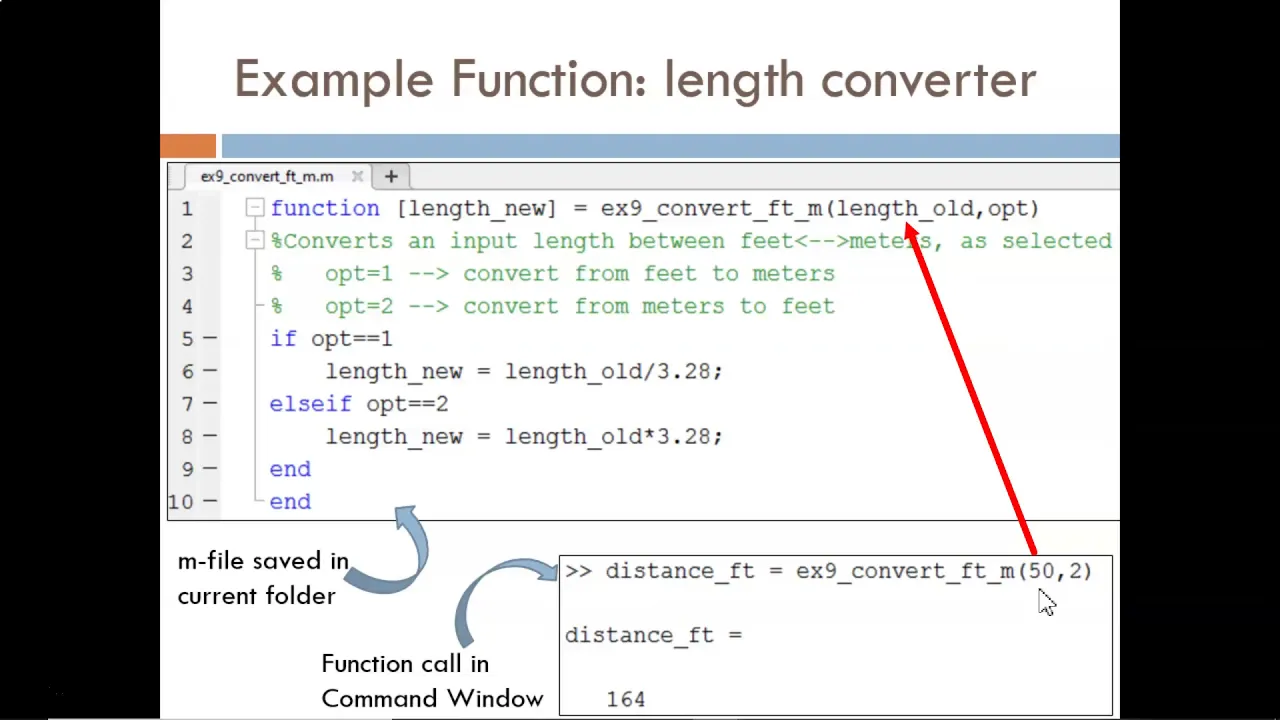This screenshot has height=720, width=1280.
Task: Click 'length_new = length_old*3.28;' line
Action: 524,436
